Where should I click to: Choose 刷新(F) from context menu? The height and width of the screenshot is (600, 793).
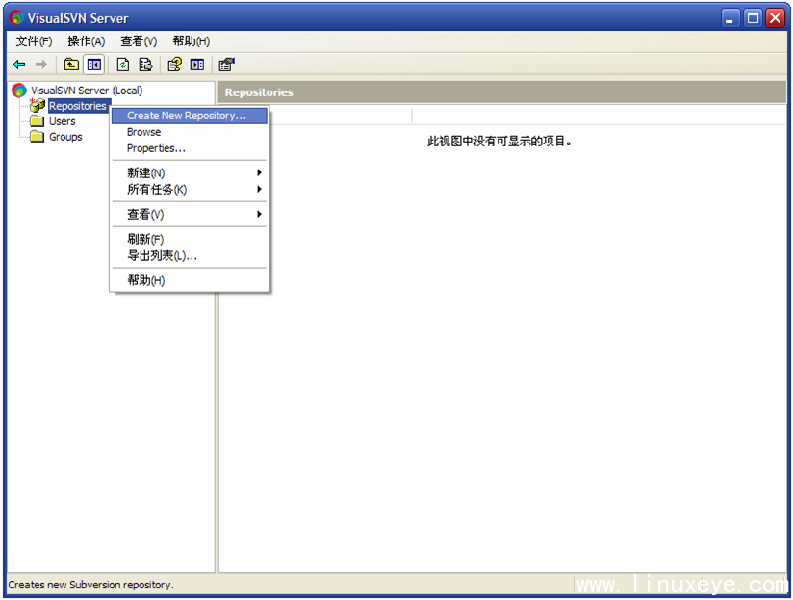coord(190,239)
